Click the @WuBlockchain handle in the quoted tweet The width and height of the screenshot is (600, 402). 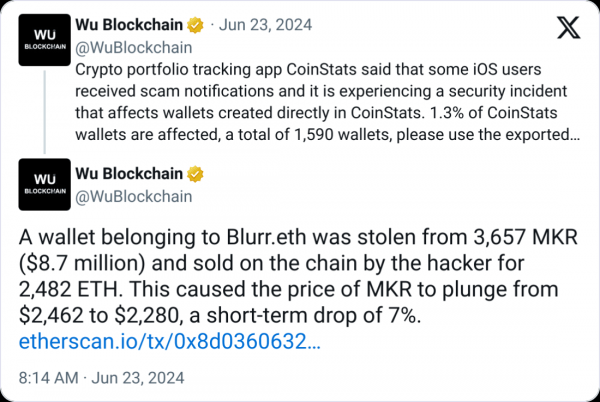pos(133,47)
